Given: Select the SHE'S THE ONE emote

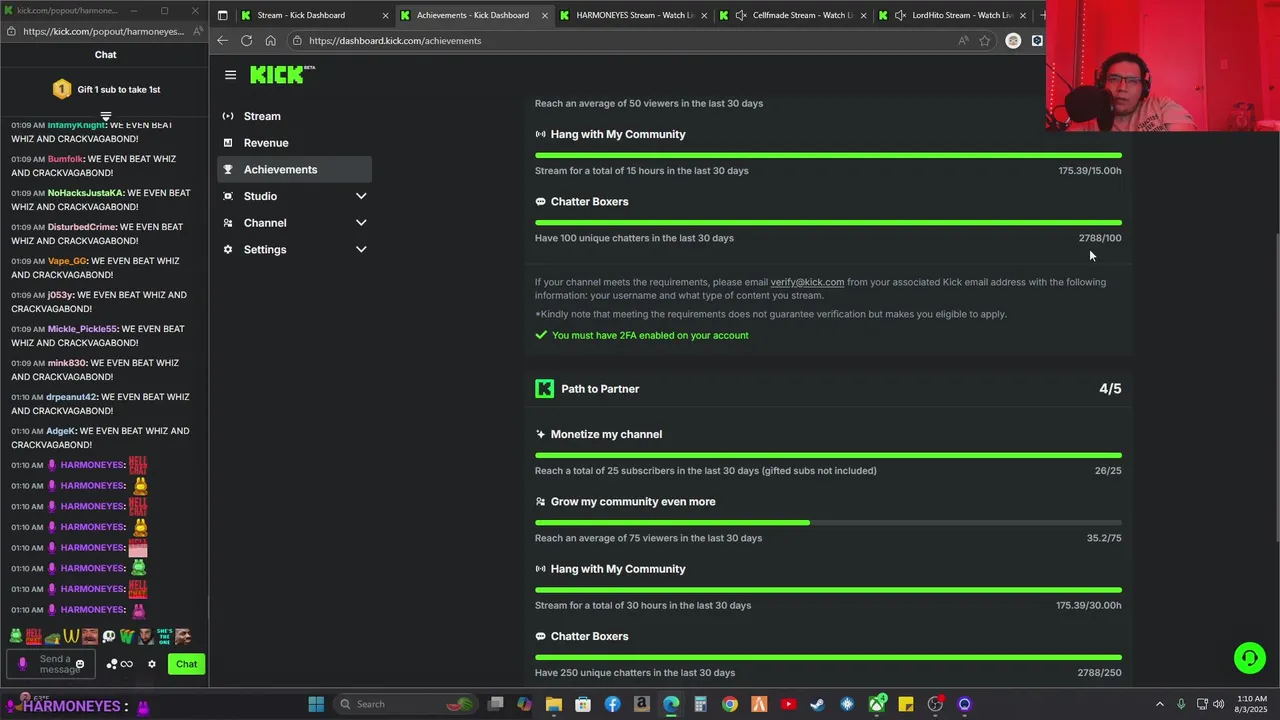Looking at the screenshot, I should (x=164, y=636).
